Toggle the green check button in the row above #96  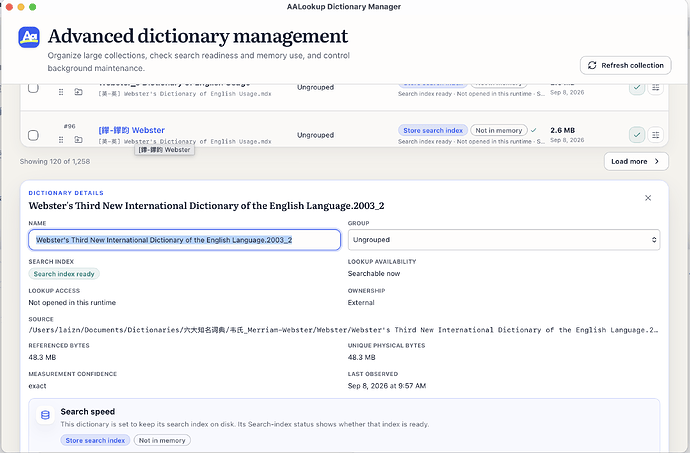tap(637, 88)
